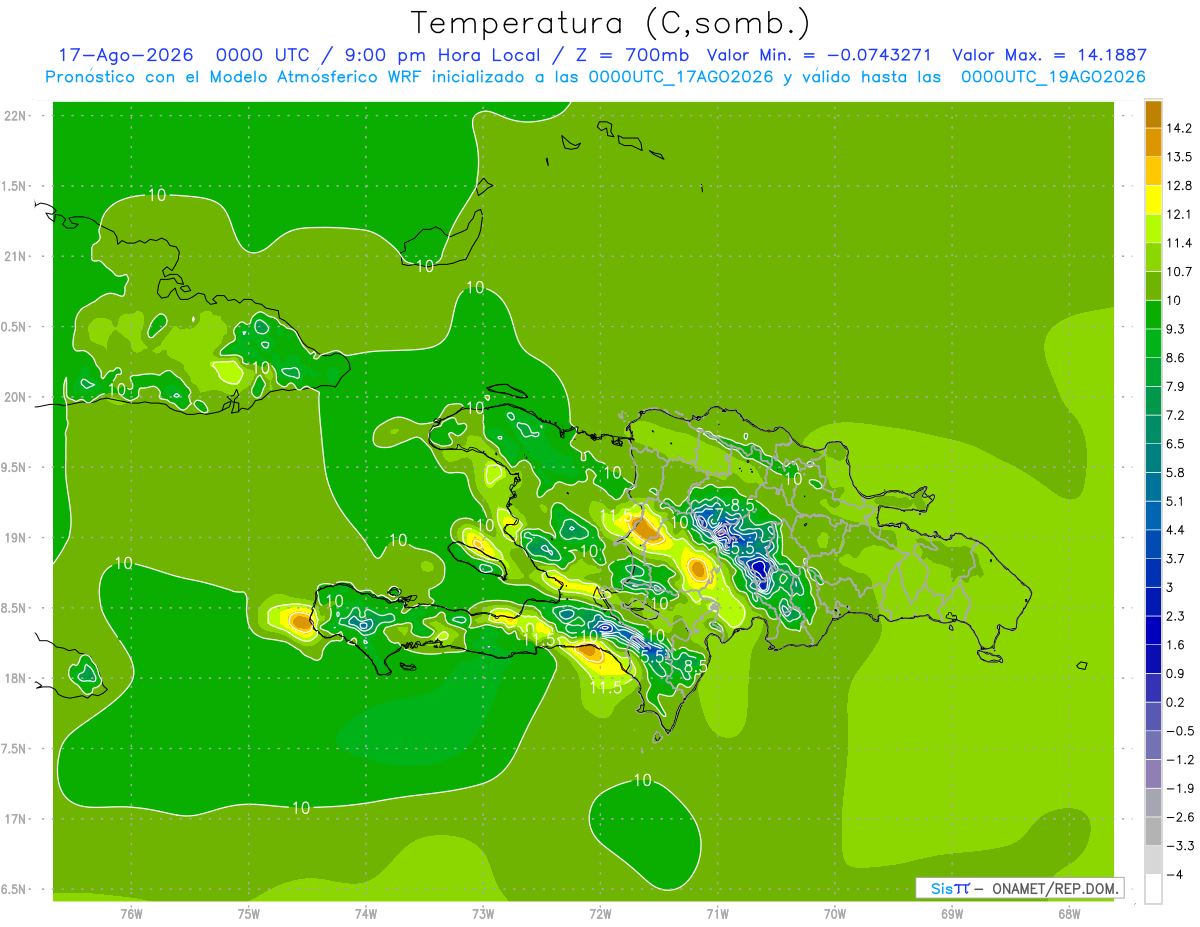
Task: Click the '0000 UTC' time in the header
Action: coord(265,56)
